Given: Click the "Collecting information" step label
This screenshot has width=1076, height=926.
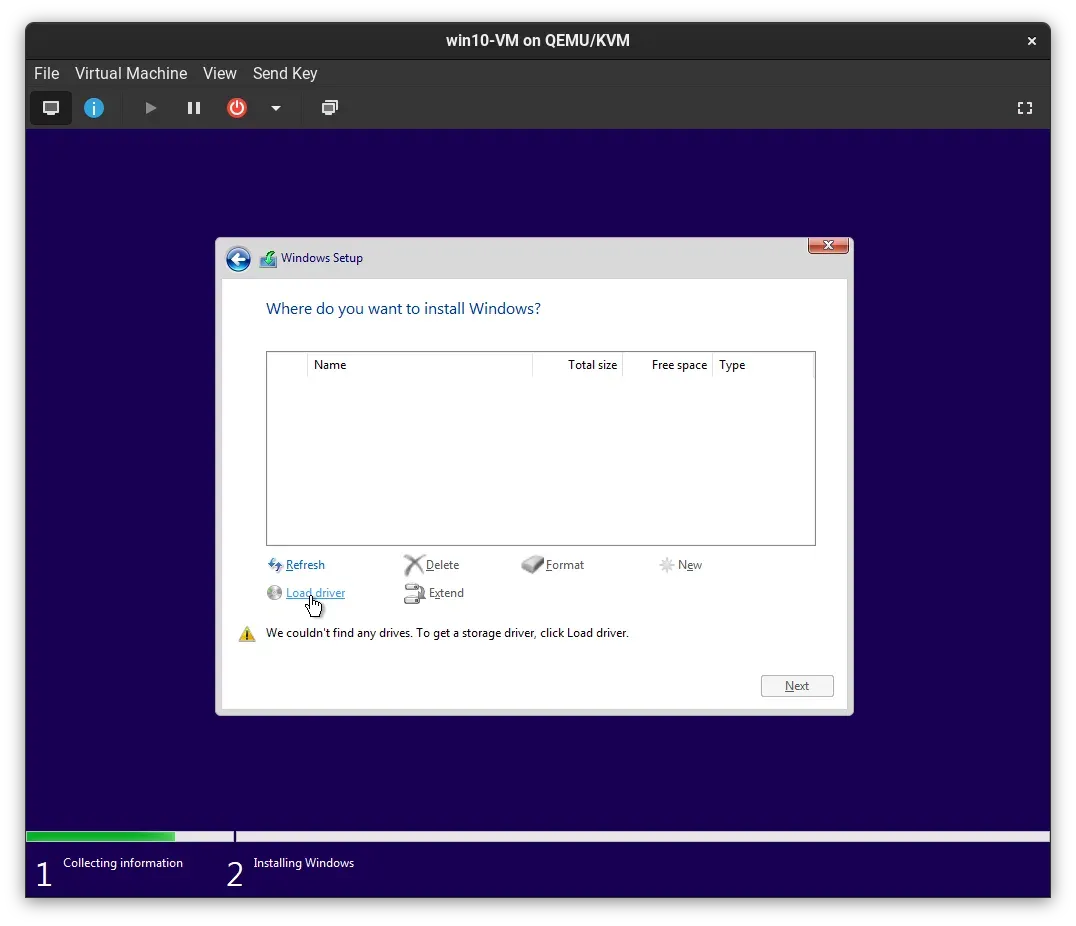Looking at the screenshot, I should coord(123,863).
